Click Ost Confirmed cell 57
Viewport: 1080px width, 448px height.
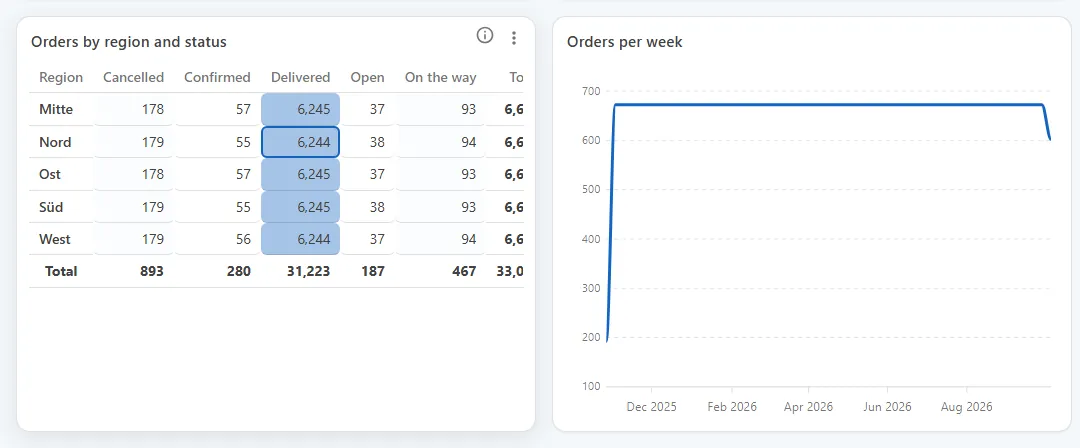pos(217,174)
